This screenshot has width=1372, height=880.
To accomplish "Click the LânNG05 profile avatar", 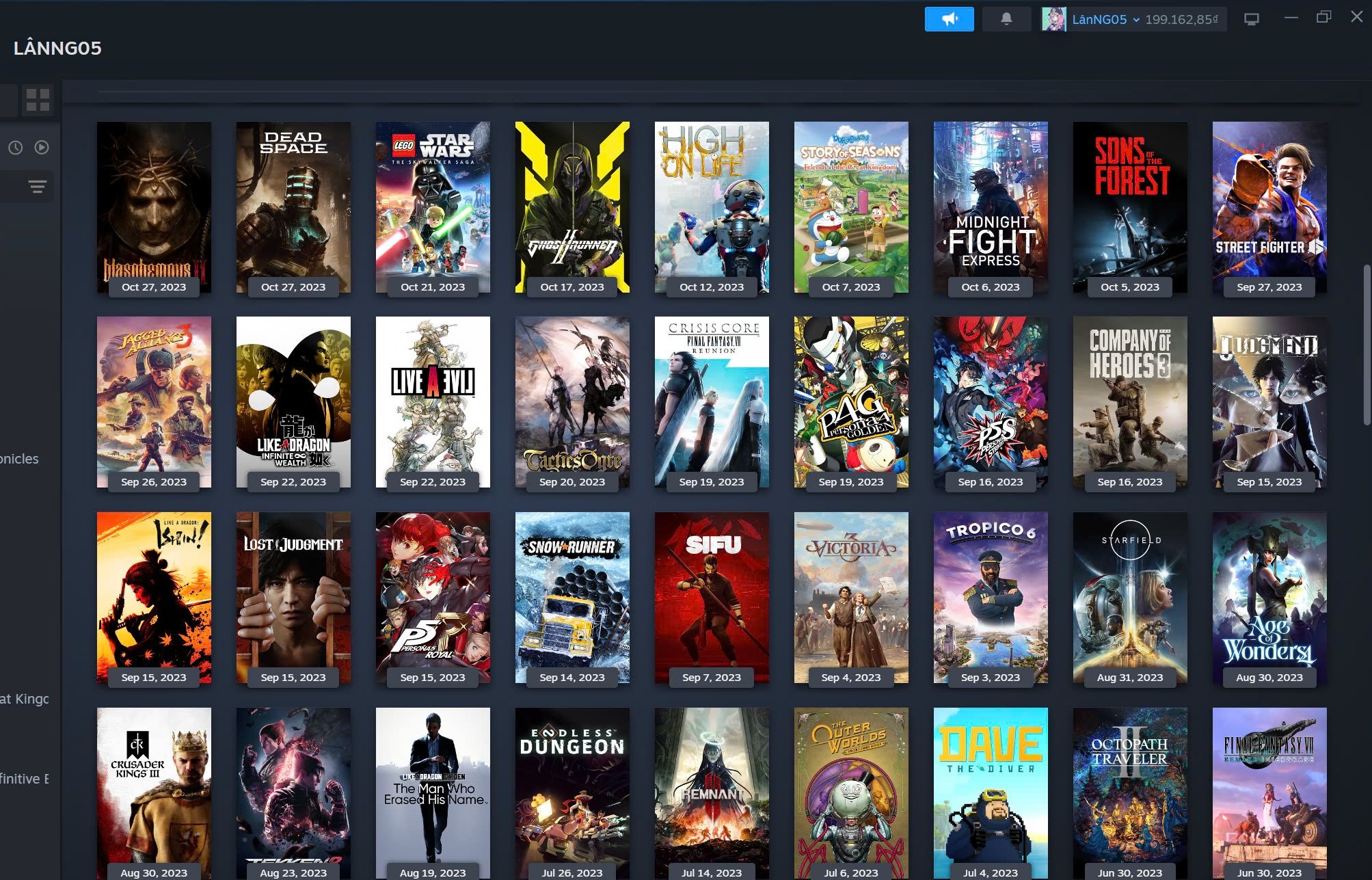I will 1053,19.
